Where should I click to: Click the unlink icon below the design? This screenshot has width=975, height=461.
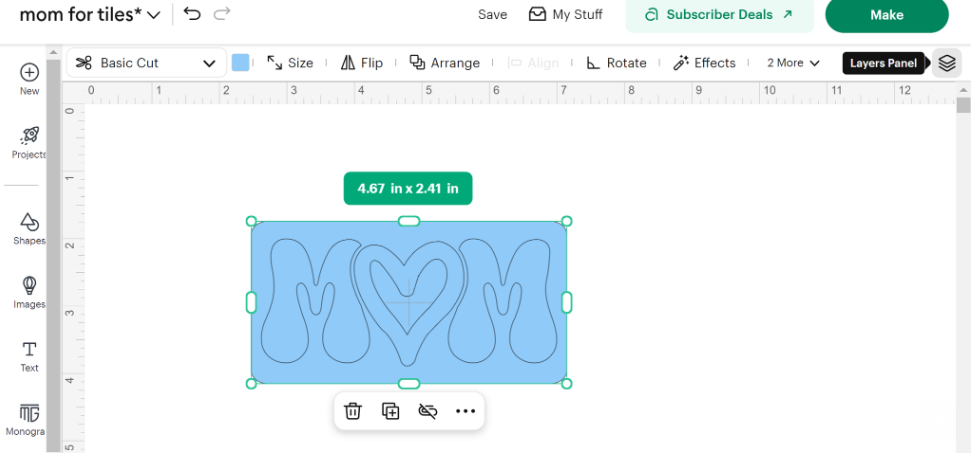(428, 411)
